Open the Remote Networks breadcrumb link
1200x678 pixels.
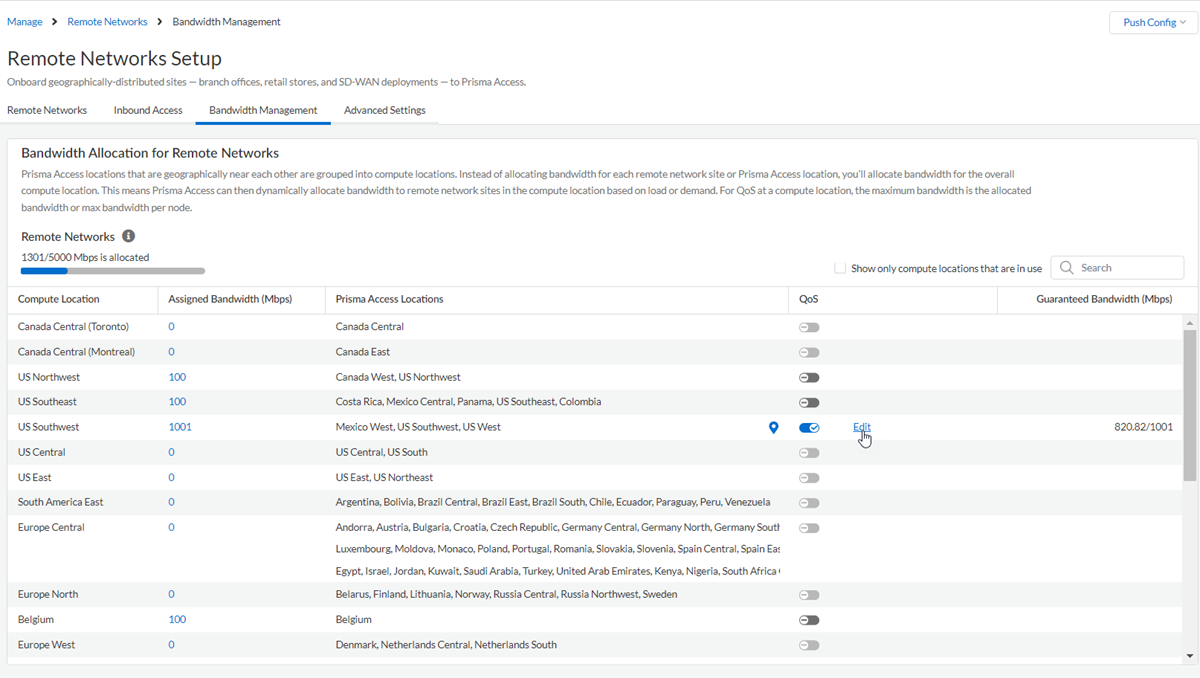point(107,22)
